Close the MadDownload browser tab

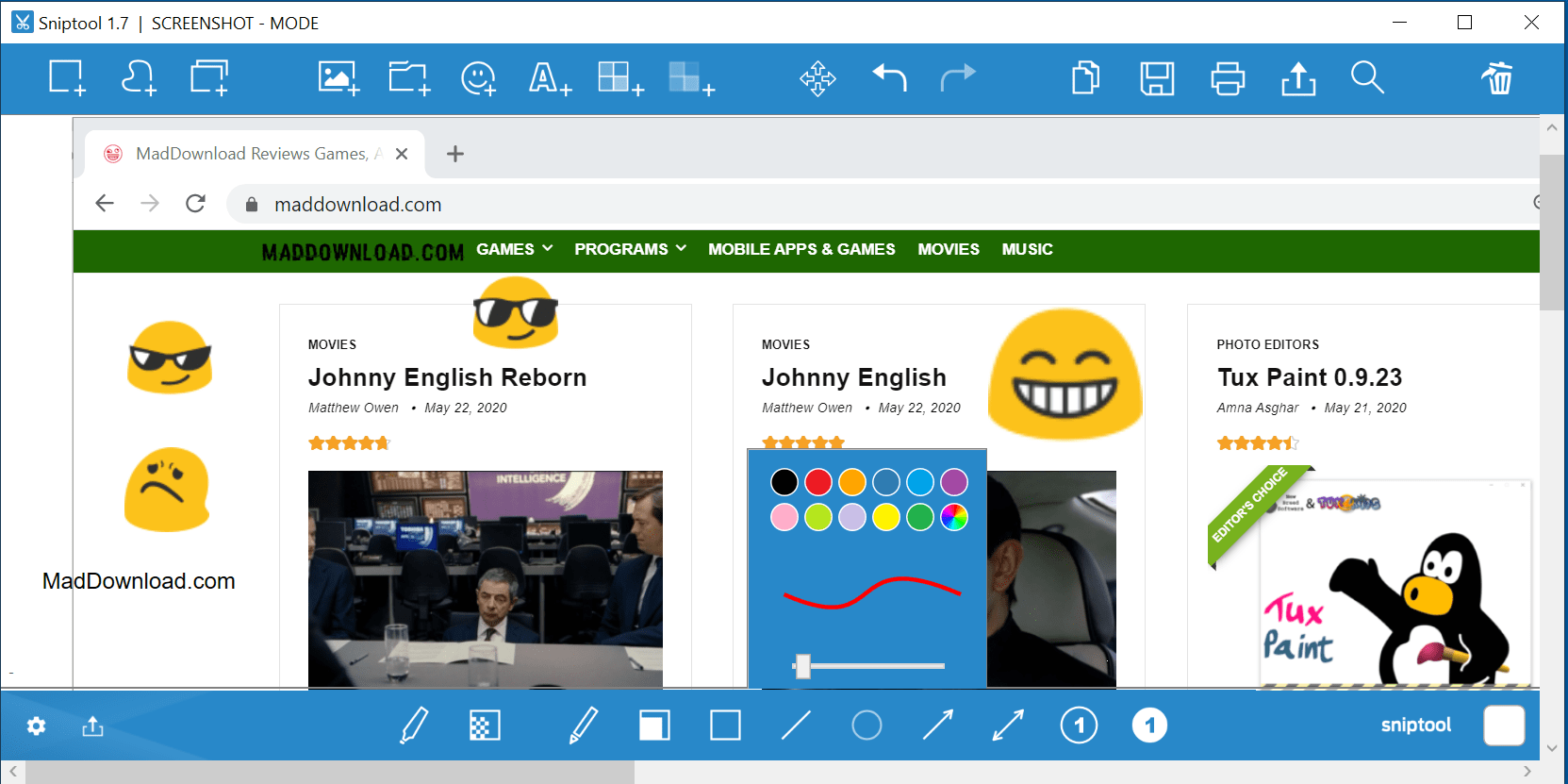[402, 154]
